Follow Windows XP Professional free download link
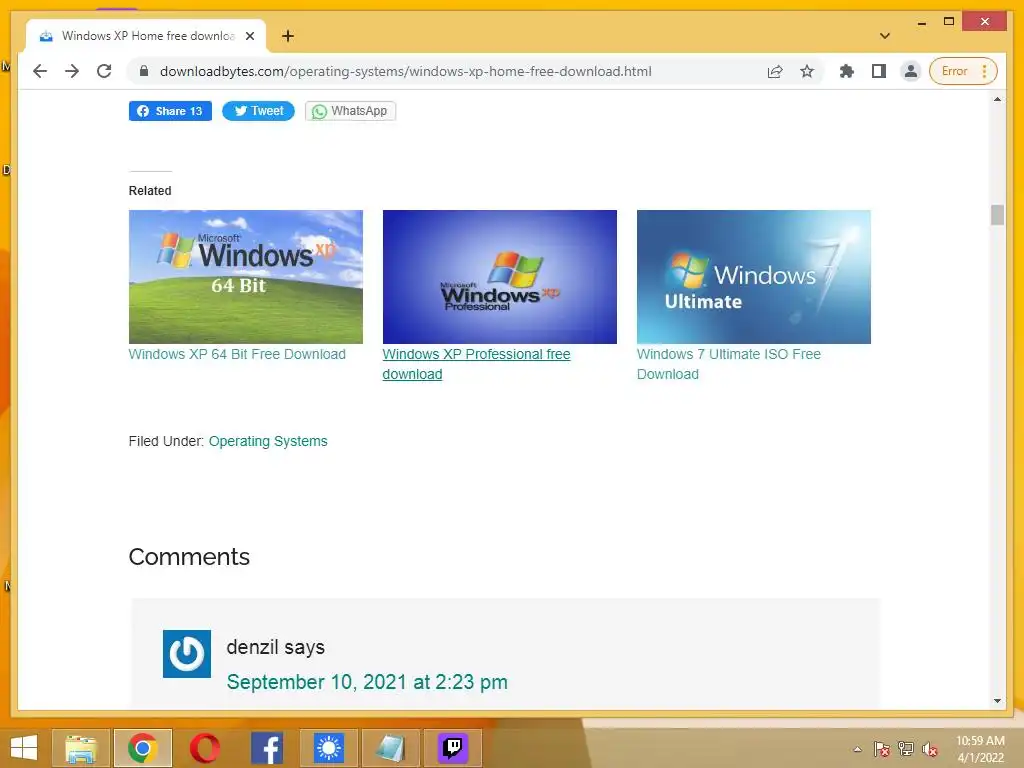 coord(476,364)
